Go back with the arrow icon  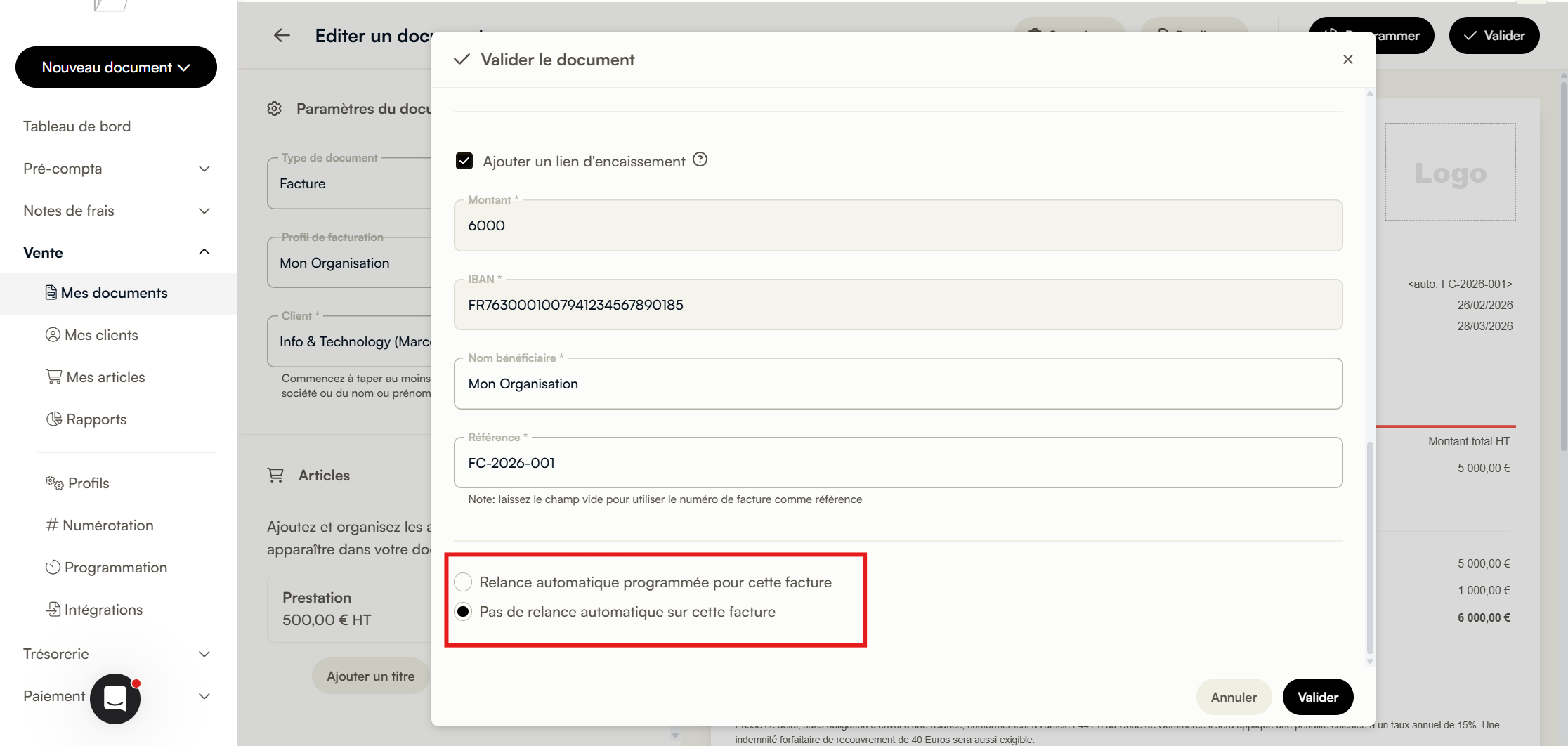tap(282, 36)
